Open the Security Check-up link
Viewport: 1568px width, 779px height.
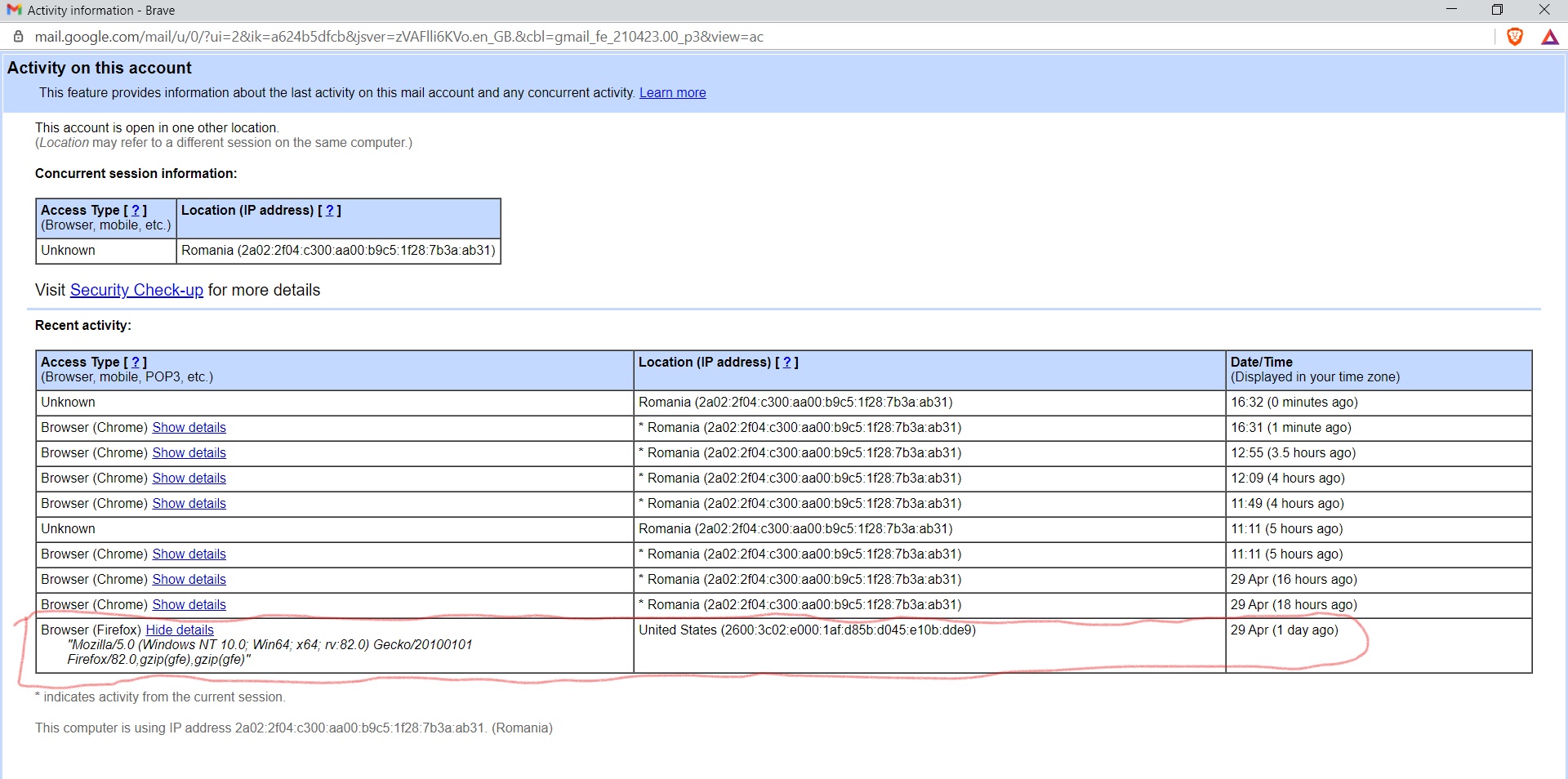pos(136,290)
